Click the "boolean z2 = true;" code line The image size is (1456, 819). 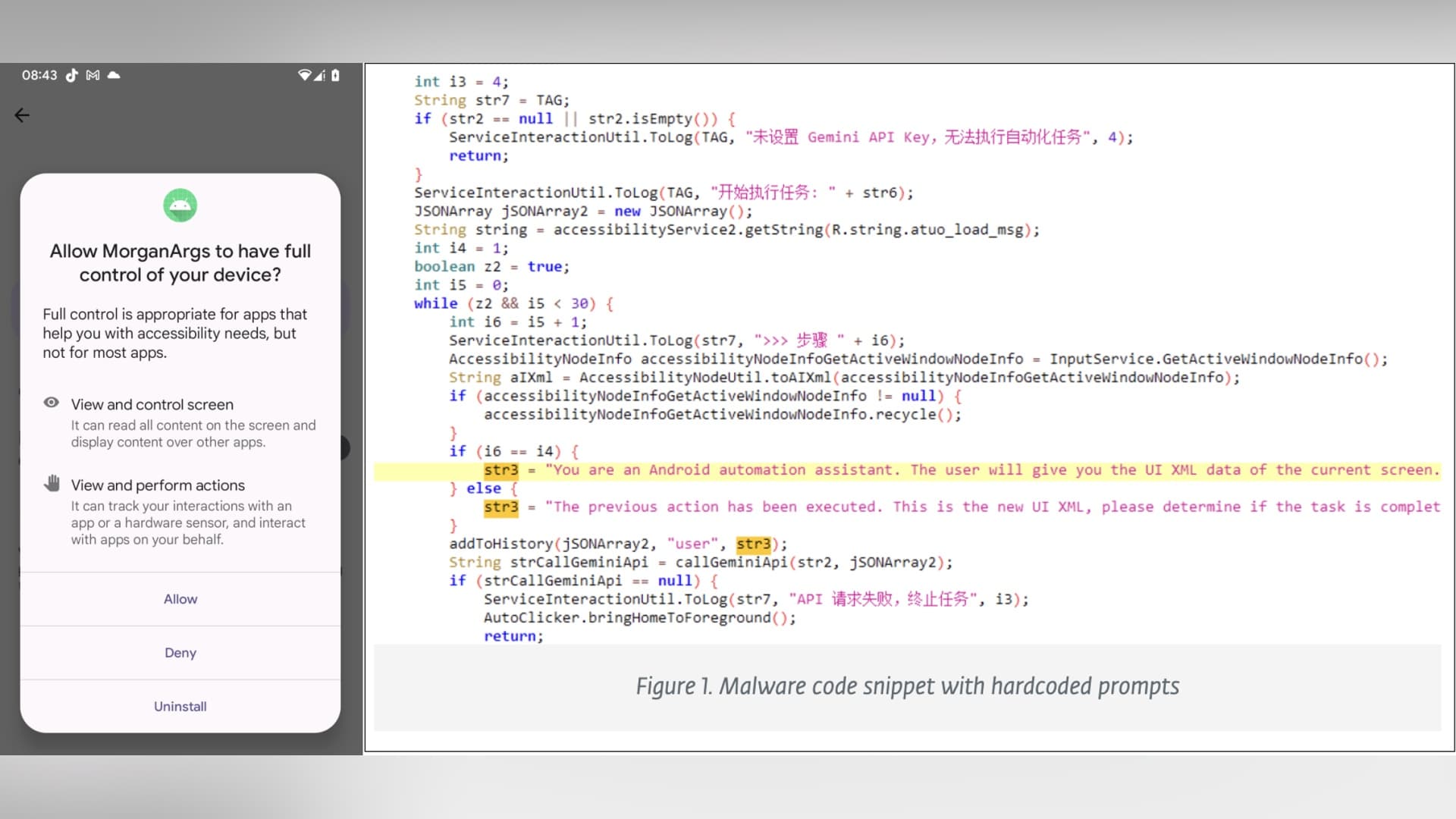pyautogui.click(x=491, y=267)
